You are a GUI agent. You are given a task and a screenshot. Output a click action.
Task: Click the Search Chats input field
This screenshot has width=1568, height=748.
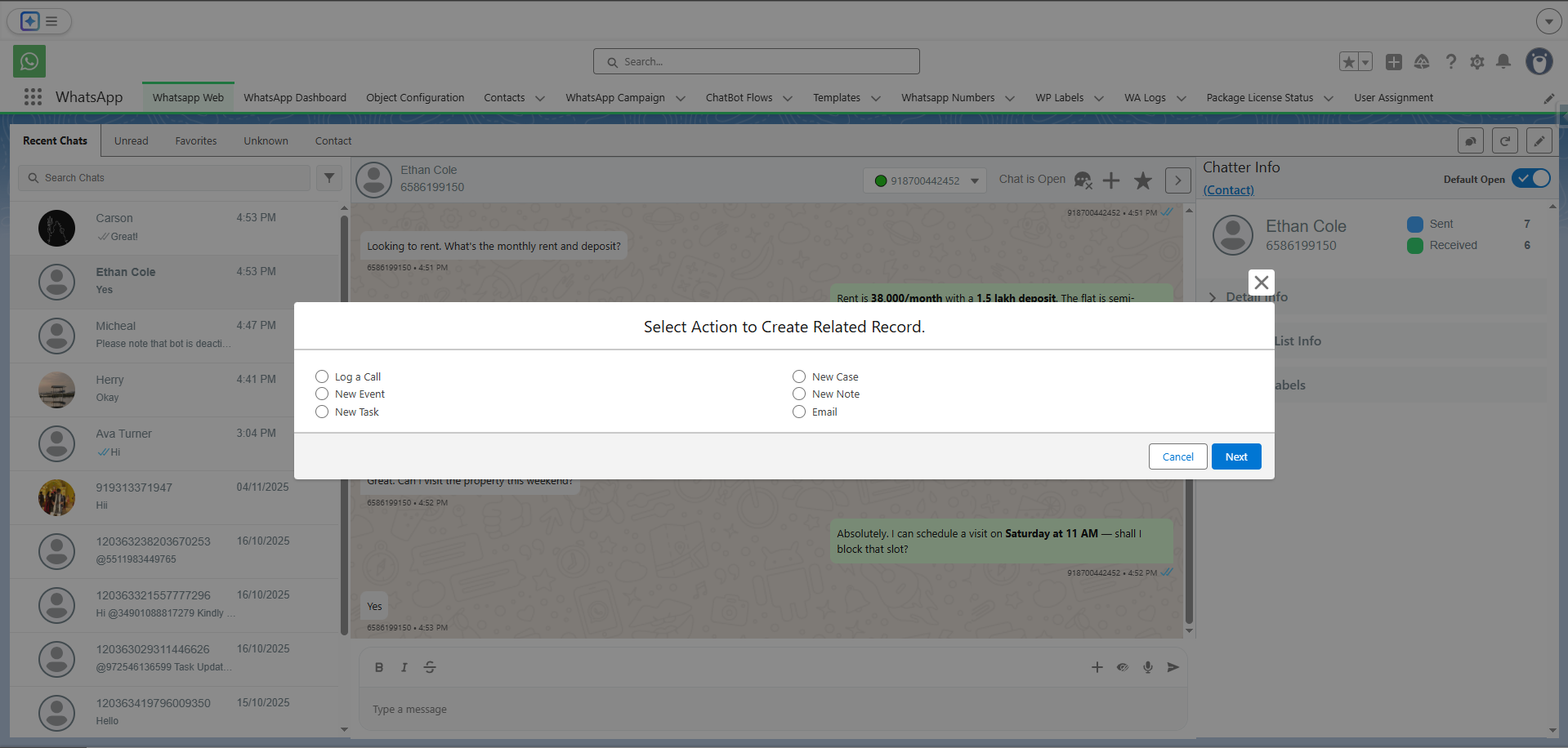(x=163, y=177)
